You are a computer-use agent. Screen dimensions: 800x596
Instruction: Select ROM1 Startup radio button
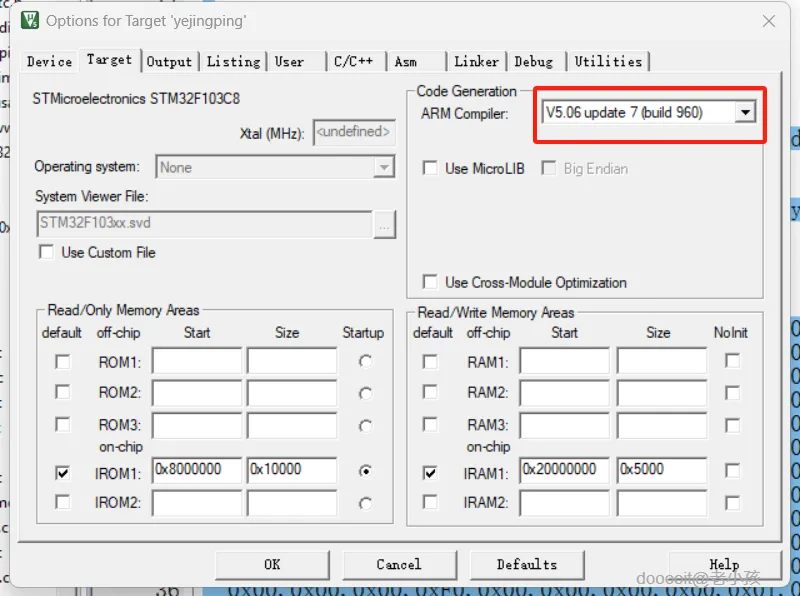point(365,361)
